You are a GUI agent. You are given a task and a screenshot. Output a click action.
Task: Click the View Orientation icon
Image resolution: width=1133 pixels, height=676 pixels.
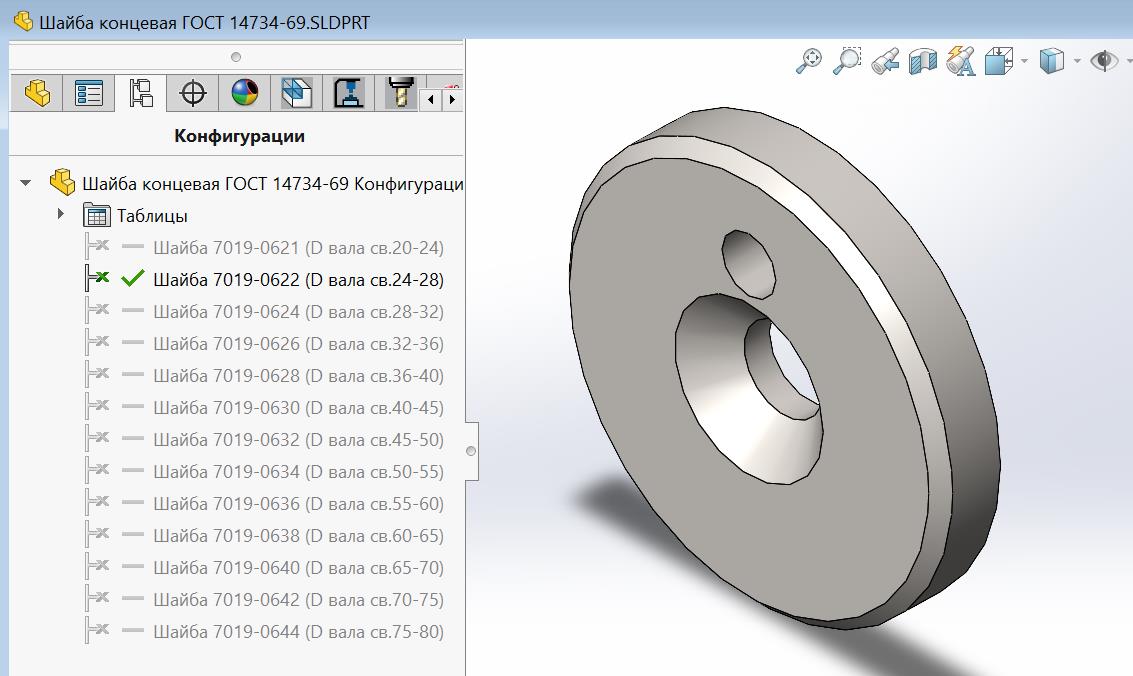tap(999, 61)
